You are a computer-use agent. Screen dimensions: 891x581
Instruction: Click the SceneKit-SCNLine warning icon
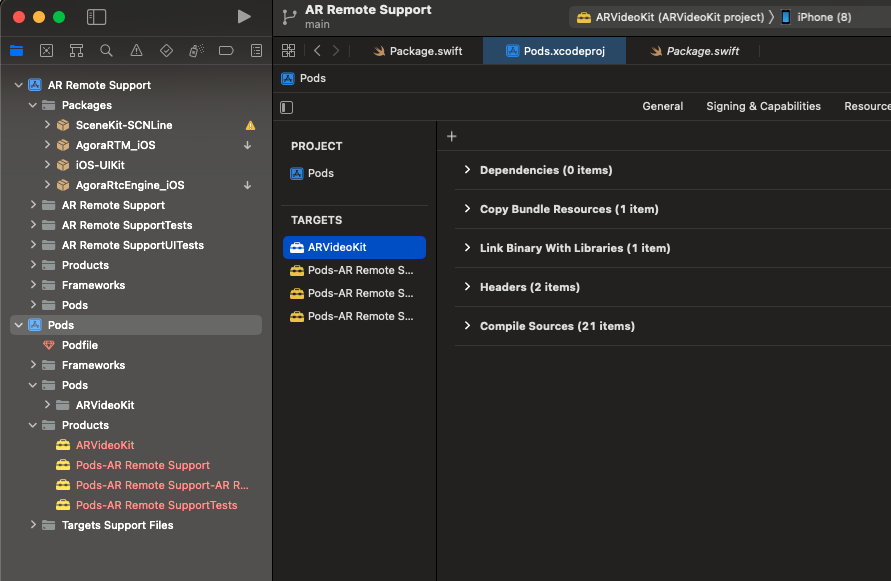click(250, 126)
